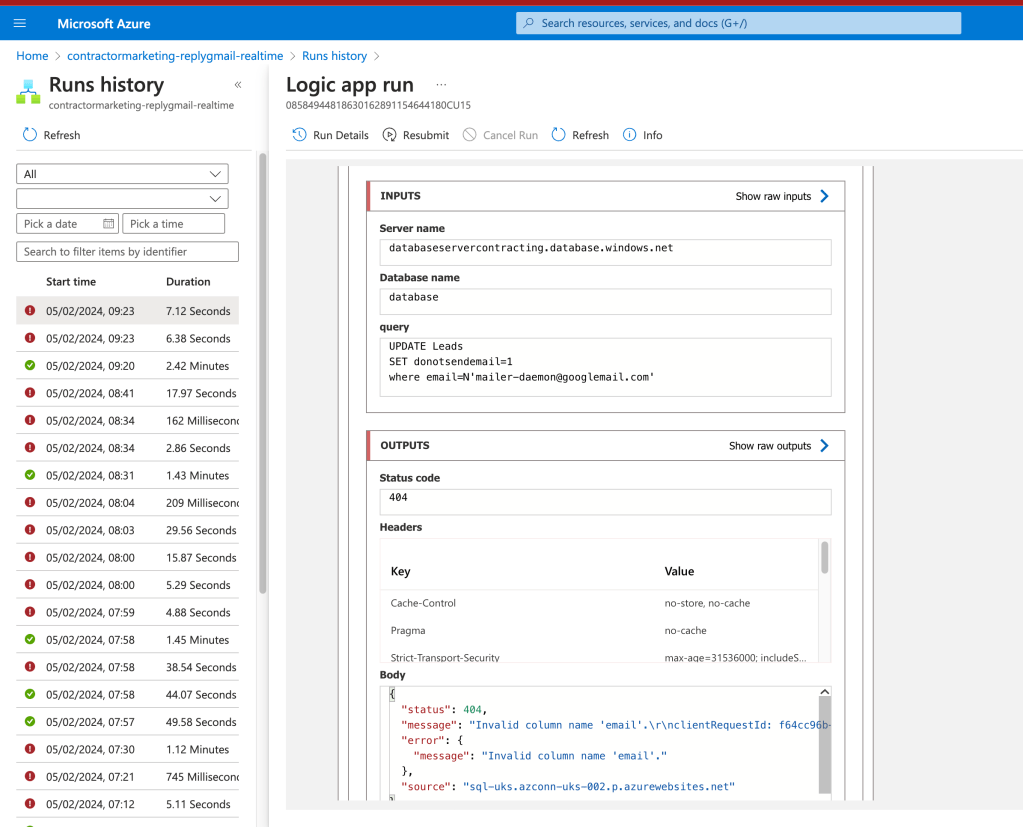Viewport: 1023px width, 827px height.
Task: Select the 162 Milliseconds run
Action: [127, 421]
